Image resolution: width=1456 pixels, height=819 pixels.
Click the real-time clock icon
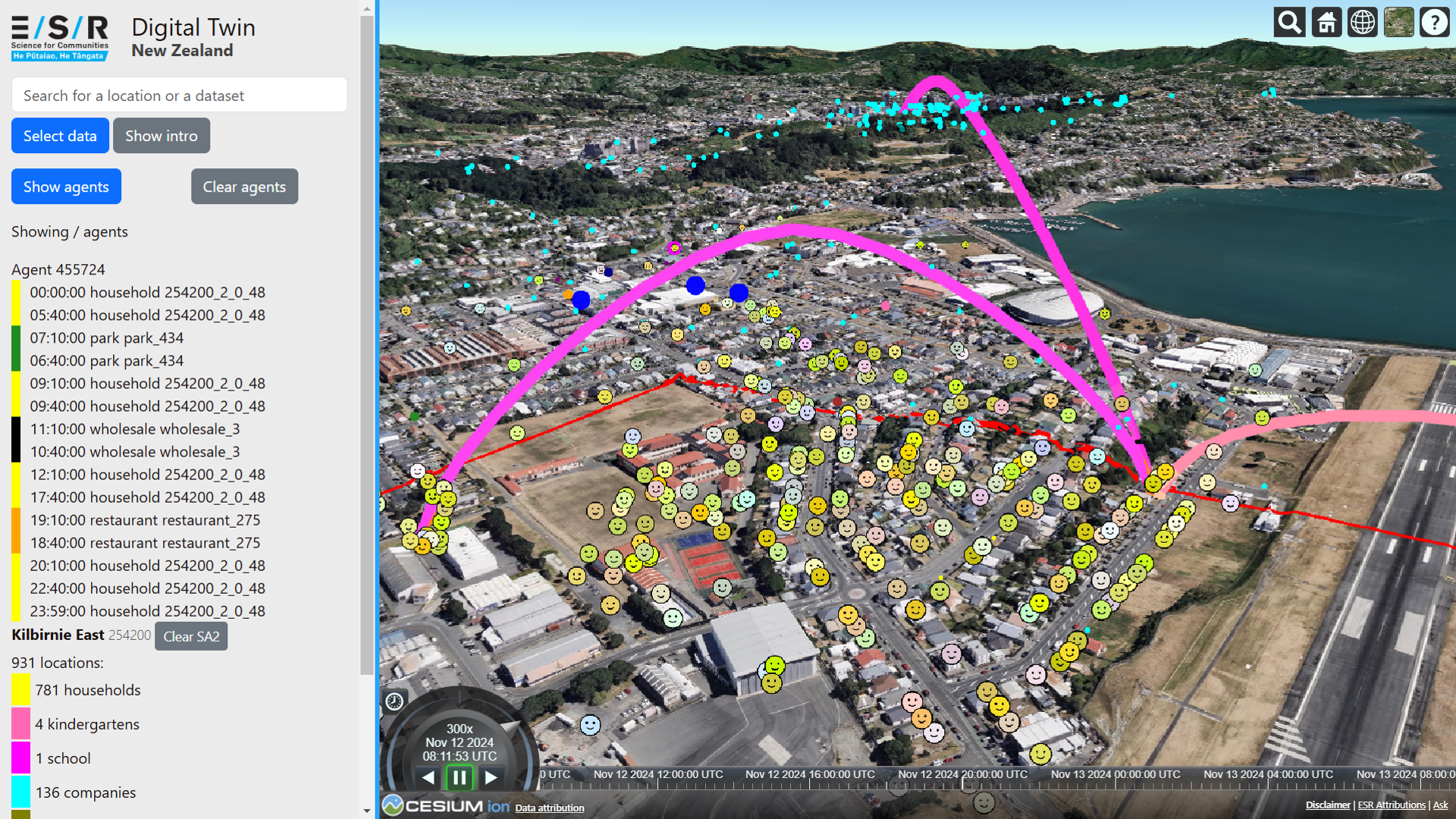[x=394, y=701]
